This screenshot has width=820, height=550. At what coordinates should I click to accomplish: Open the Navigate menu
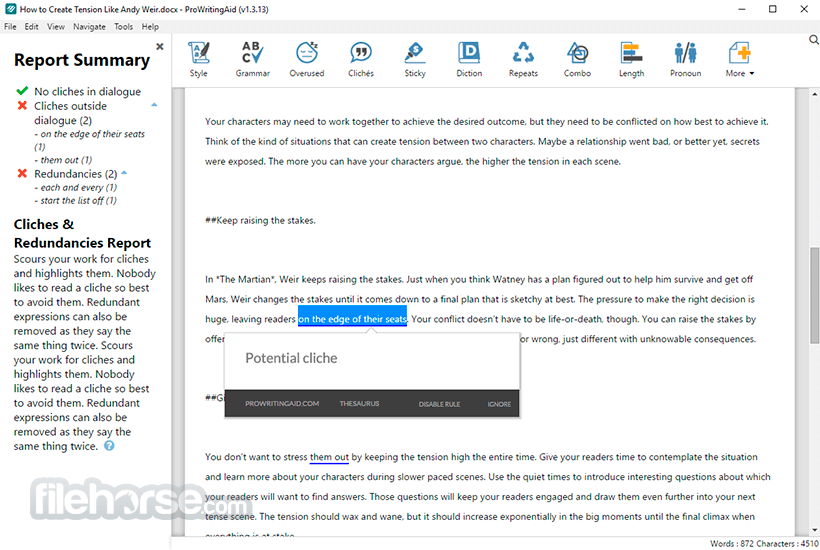click(x=89, y=27)
